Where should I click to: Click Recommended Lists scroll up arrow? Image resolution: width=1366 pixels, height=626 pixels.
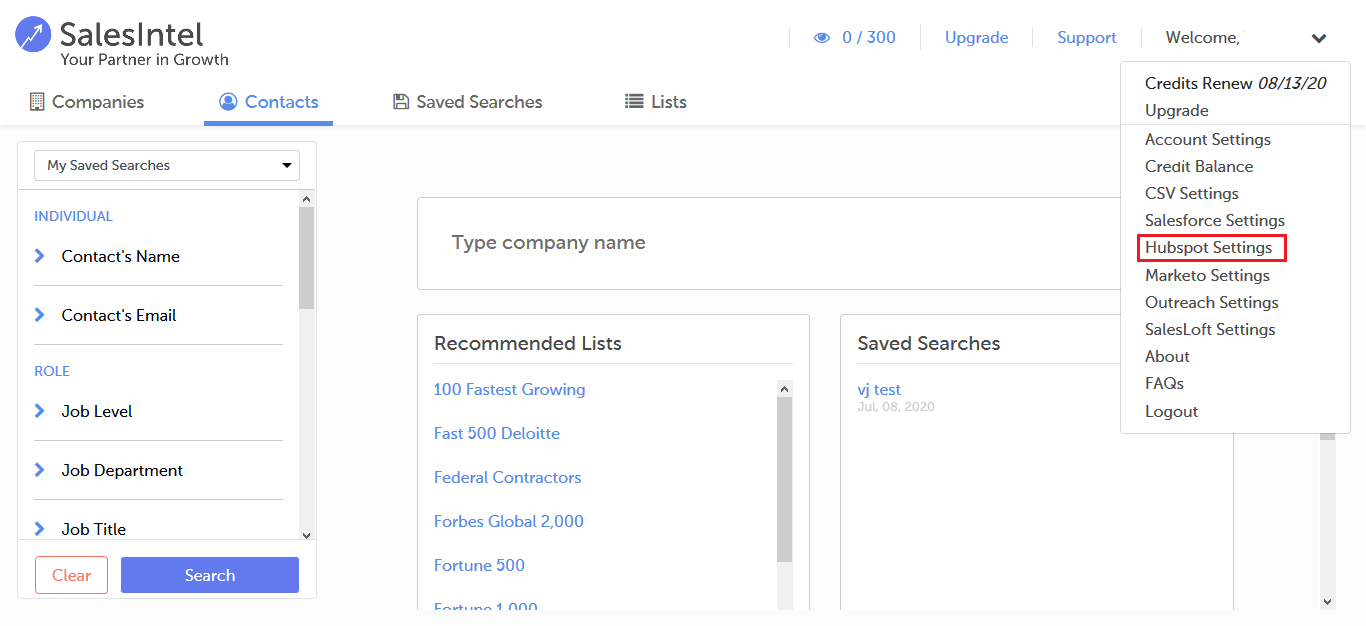tap(784, 389)
